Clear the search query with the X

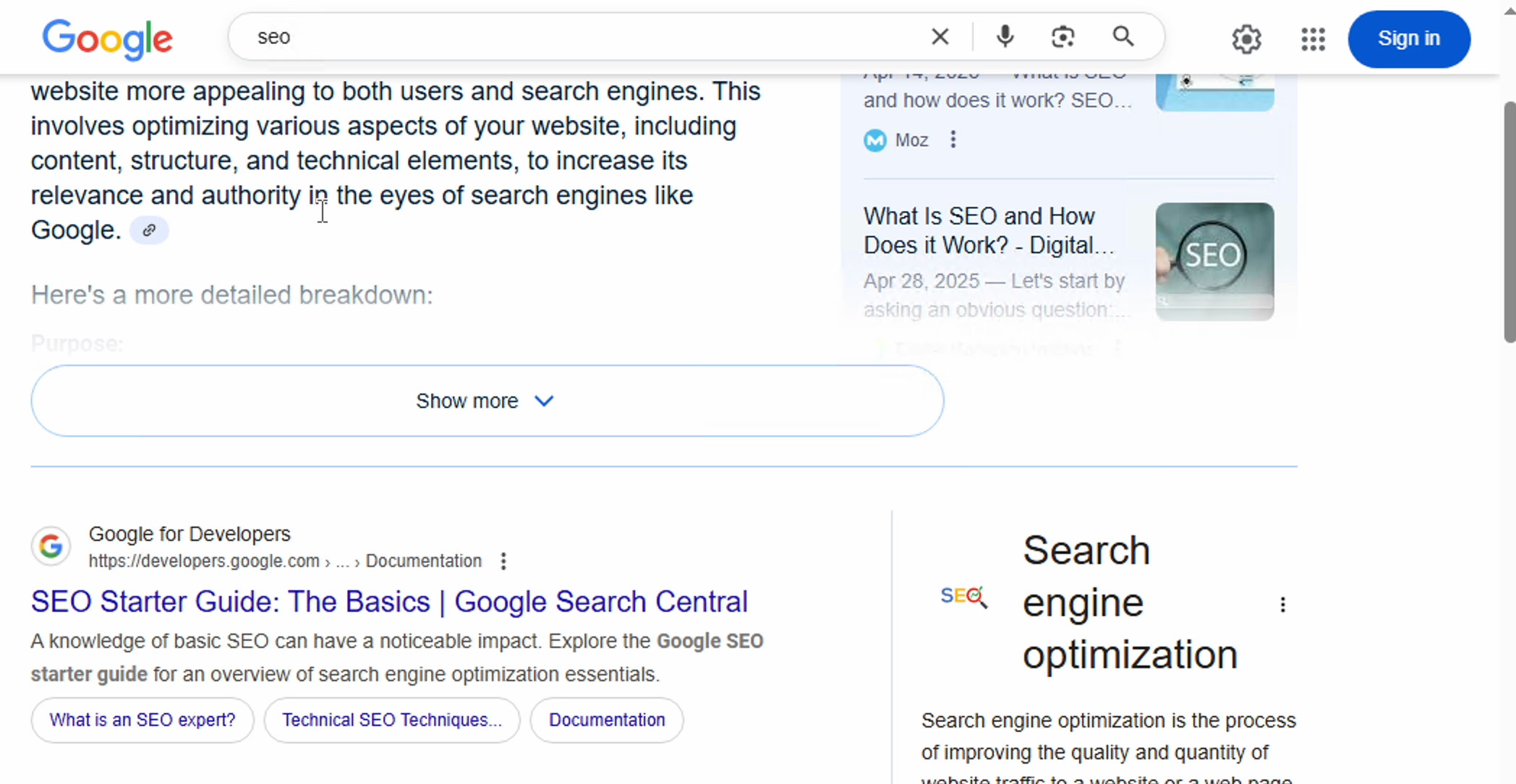(940, 36)
